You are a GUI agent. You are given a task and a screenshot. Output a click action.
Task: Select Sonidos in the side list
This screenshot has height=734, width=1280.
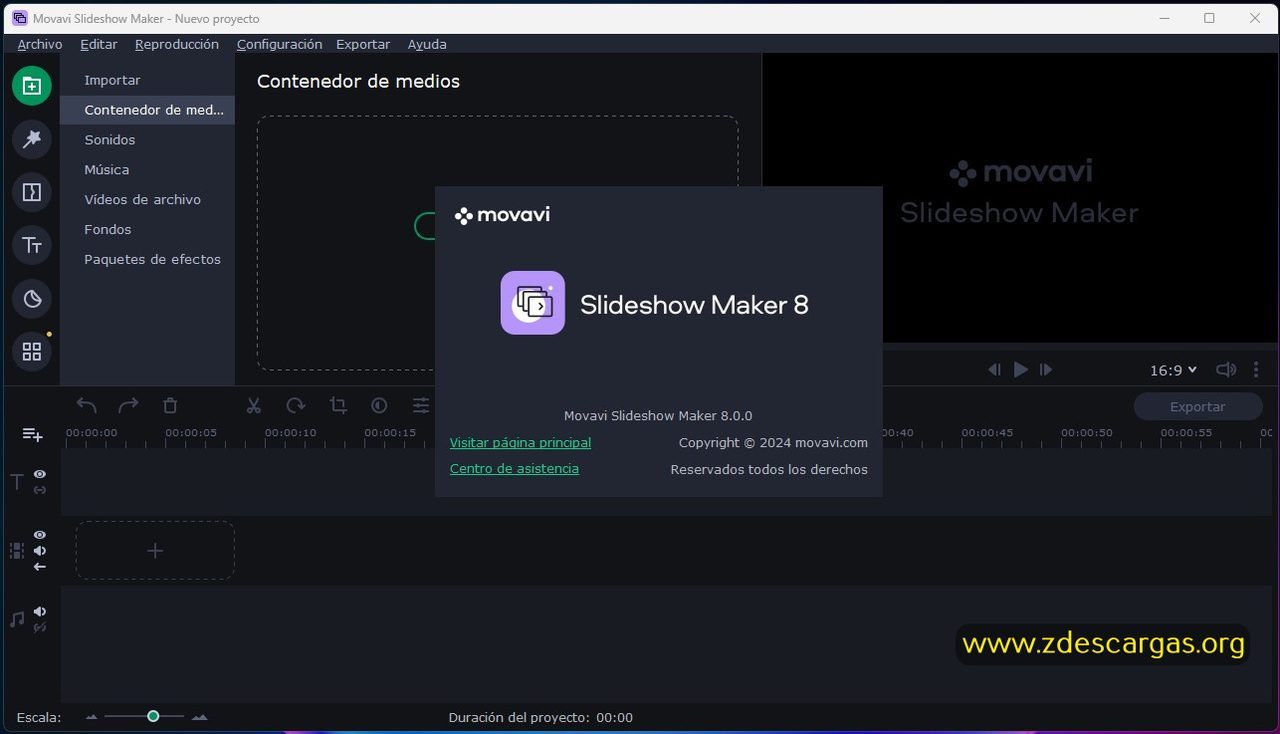[x=147, y=140]
